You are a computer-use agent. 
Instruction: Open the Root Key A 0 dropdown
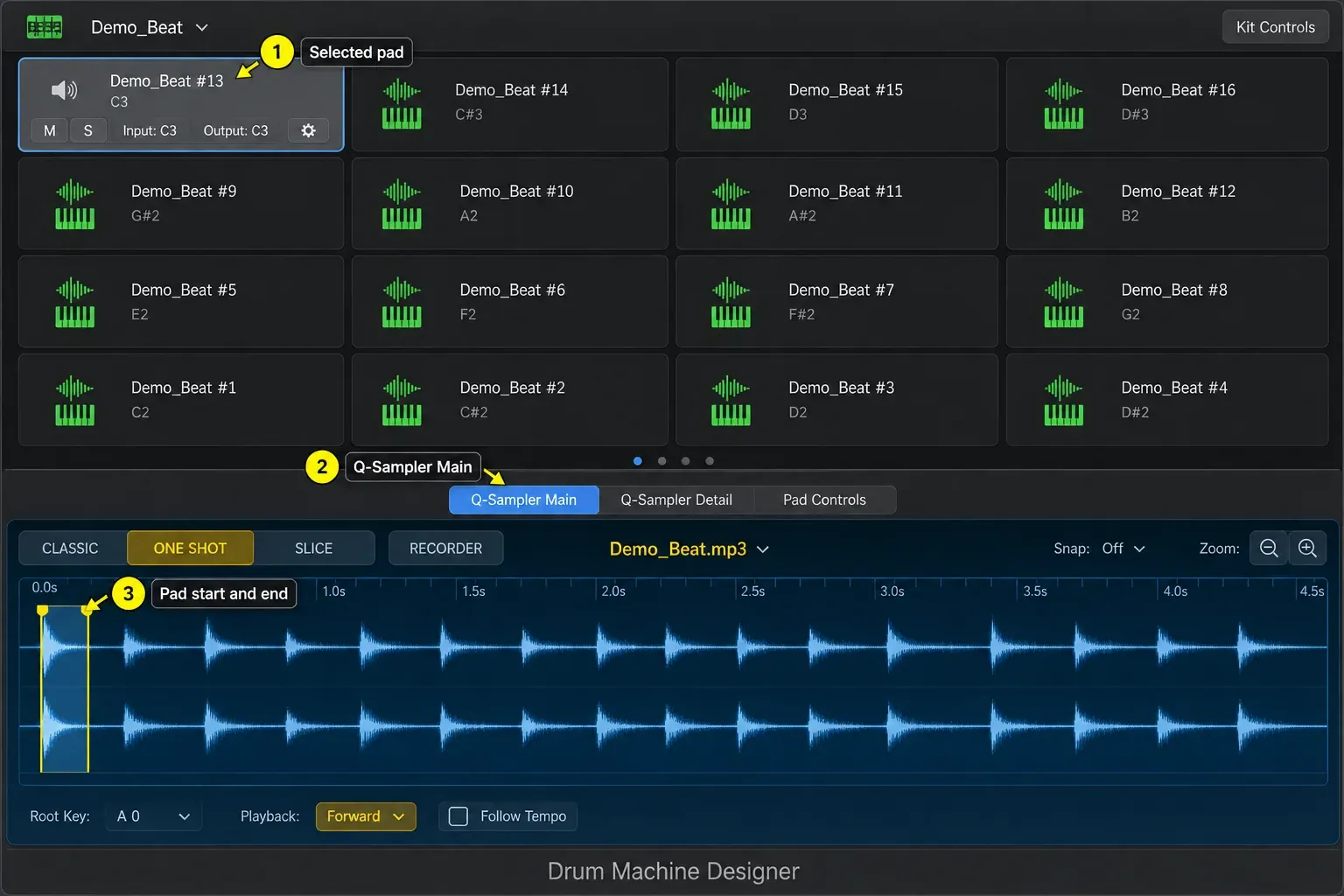[153, 816]
